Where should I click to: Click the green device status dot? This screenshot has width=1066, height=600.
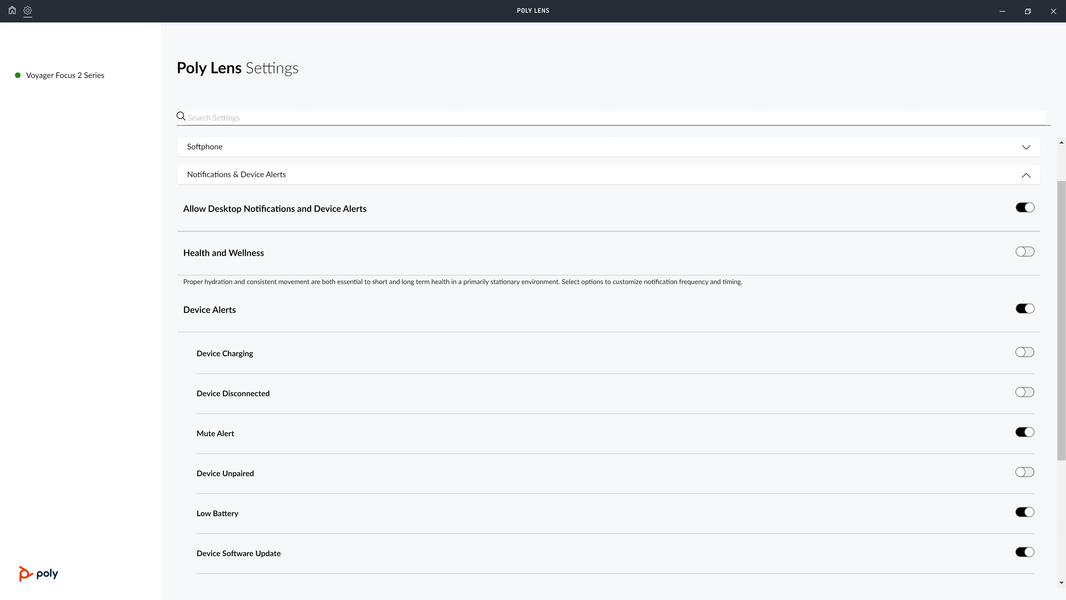click(18, 75)
